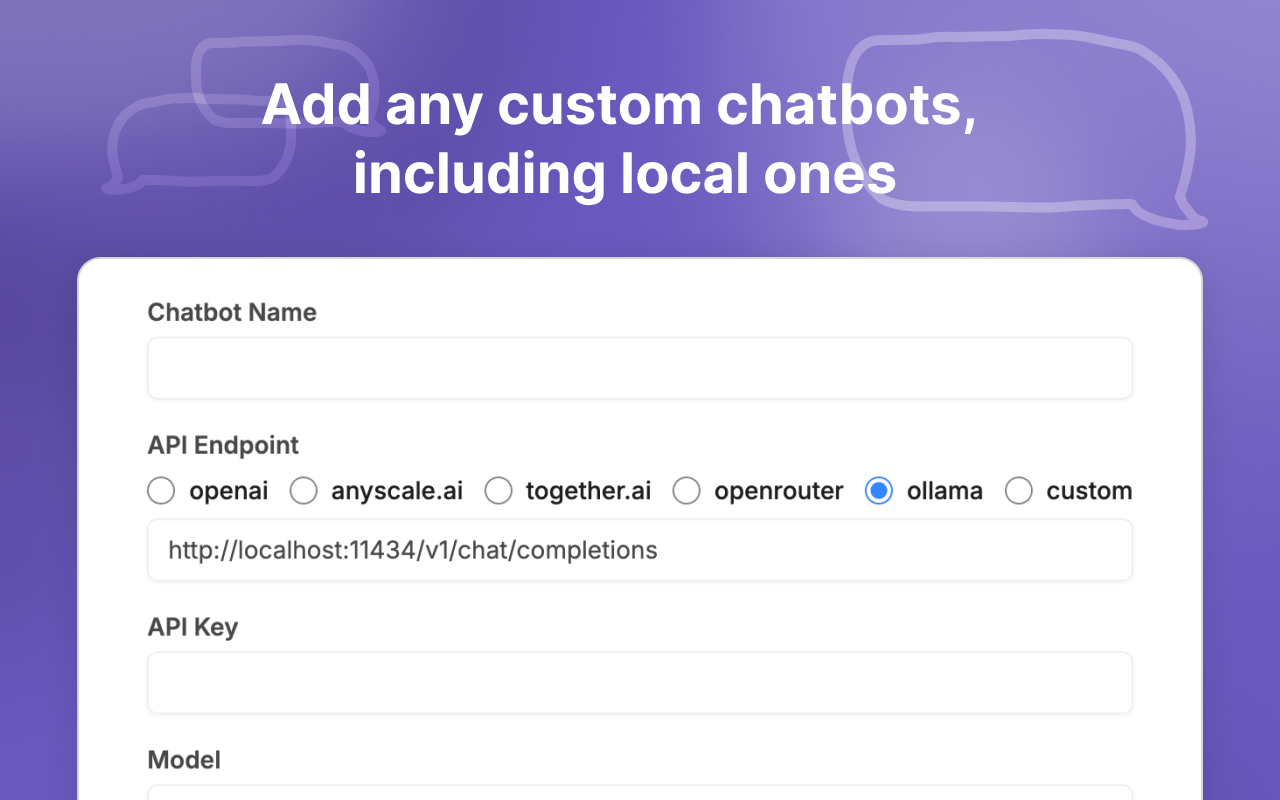Screen dimensions: 1280x800
Task: Choose together.ai as the API endpoint
Action: [x=498, y=491]
